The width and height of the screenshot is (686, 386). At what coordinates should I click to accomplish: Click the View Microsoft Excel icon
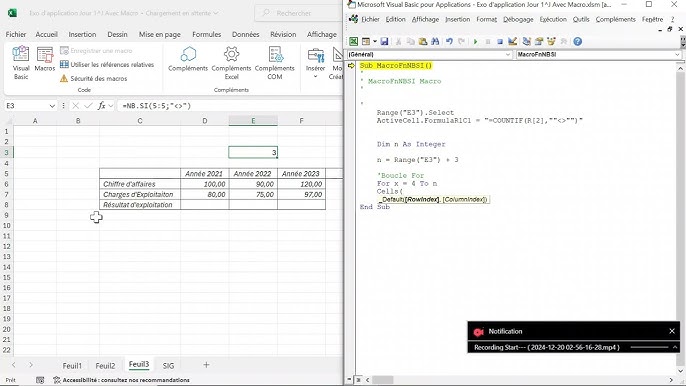coord(353,42)
